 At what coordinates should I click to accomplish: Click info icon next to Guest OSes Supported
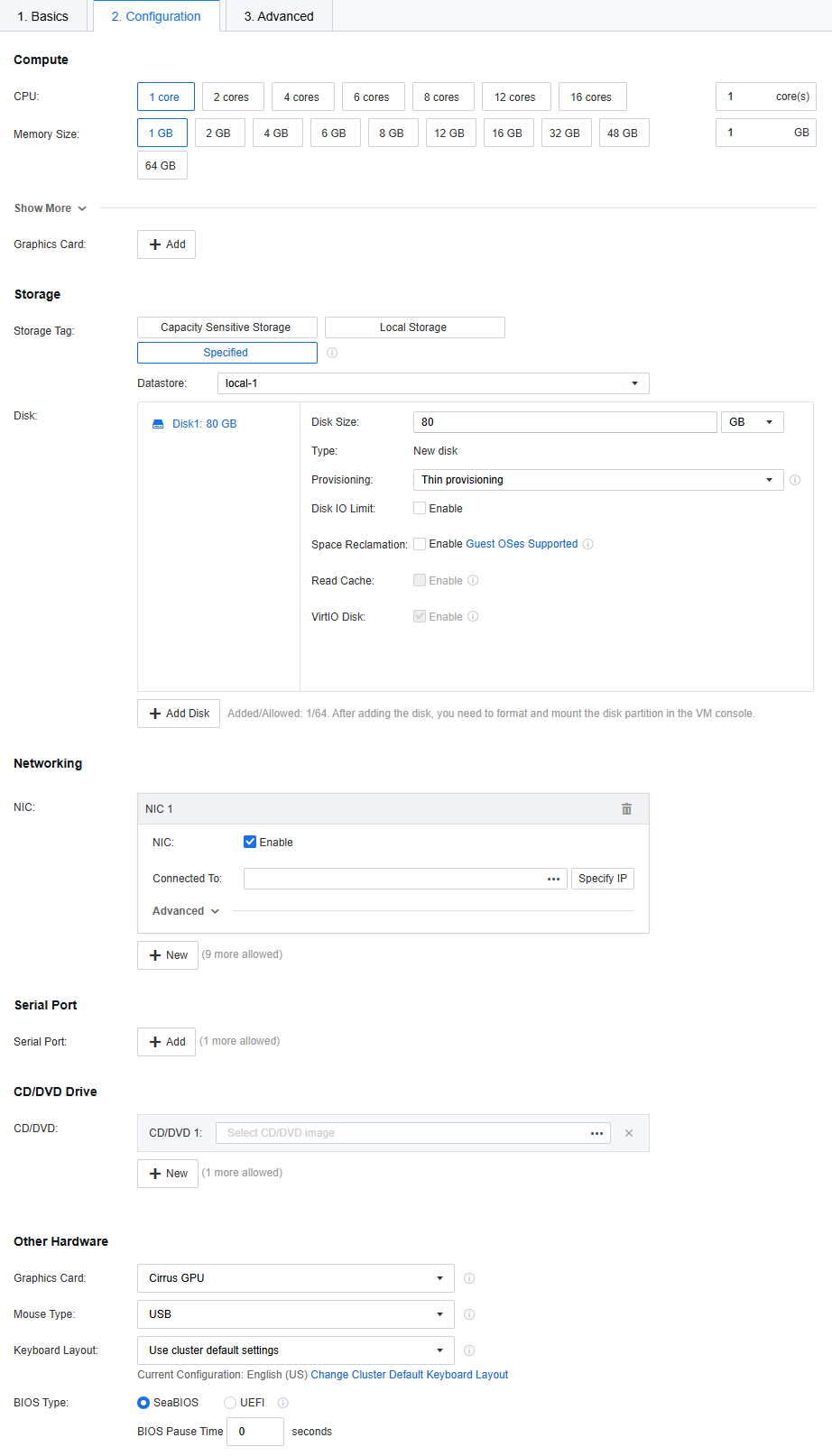tap(588, 544)
